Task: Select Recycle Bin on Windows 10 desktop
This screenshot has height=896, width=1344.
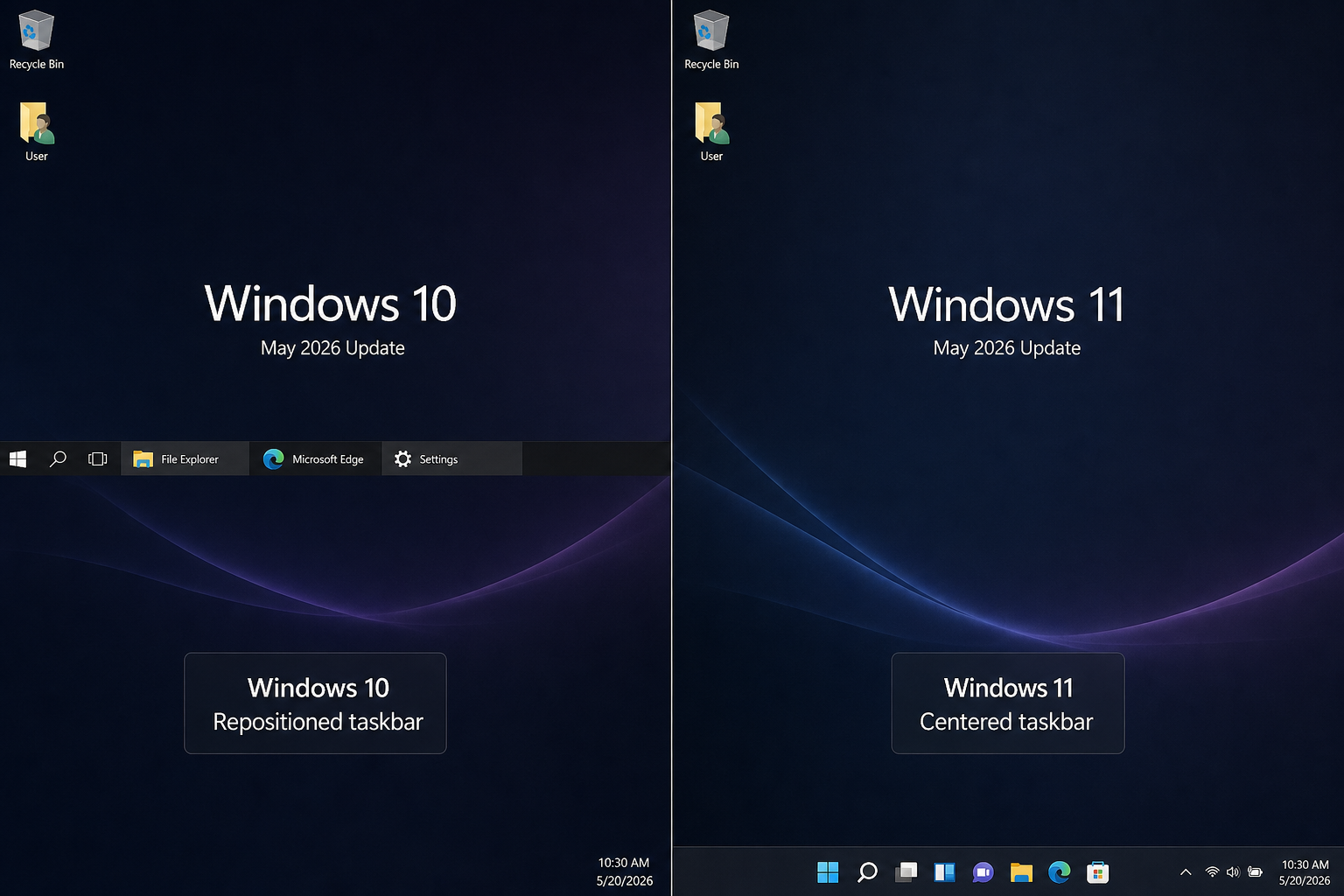Action: tap(37, 40)
